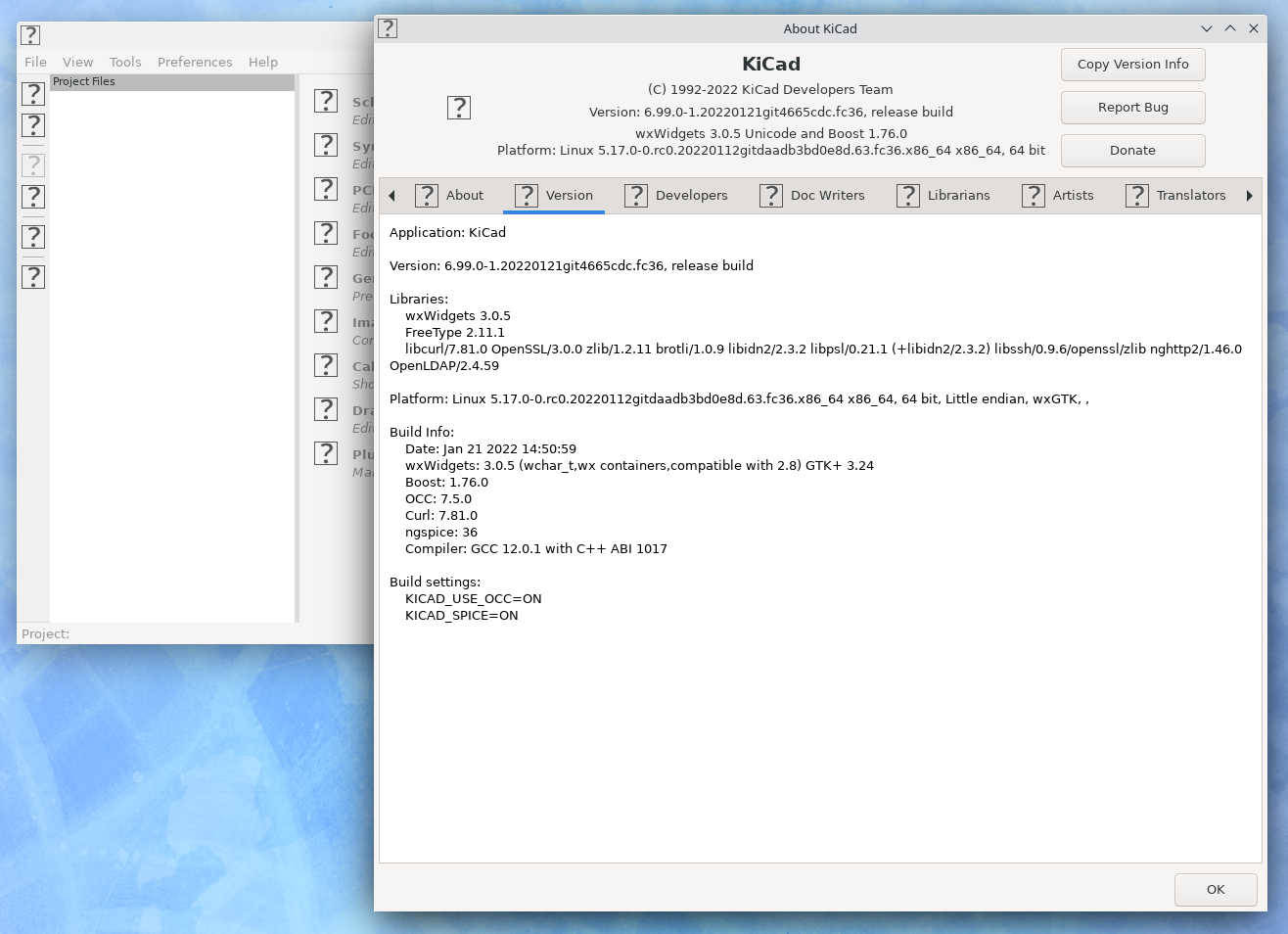Viewport: 1288px width, 934px height.
Task: Click the 'Compiler: GCC 12.0.1' line
Action: coord(536,549)
